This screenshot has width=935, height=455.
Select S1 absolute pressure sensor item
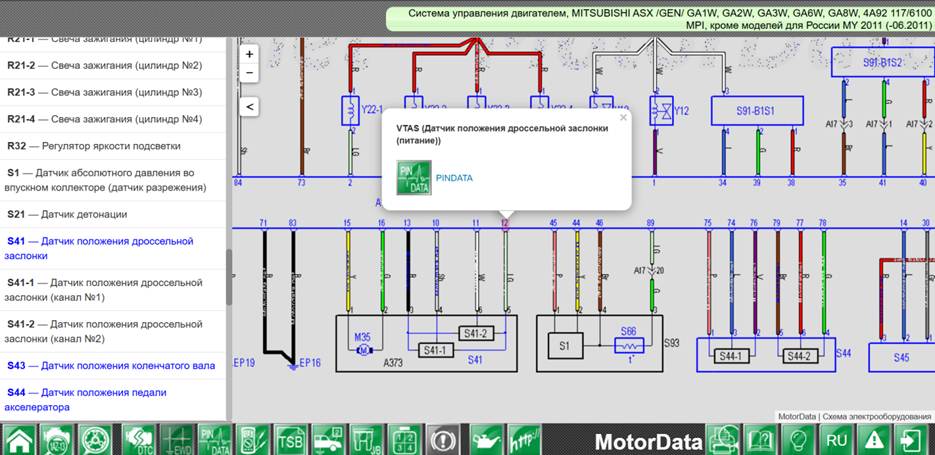point(113,180)
